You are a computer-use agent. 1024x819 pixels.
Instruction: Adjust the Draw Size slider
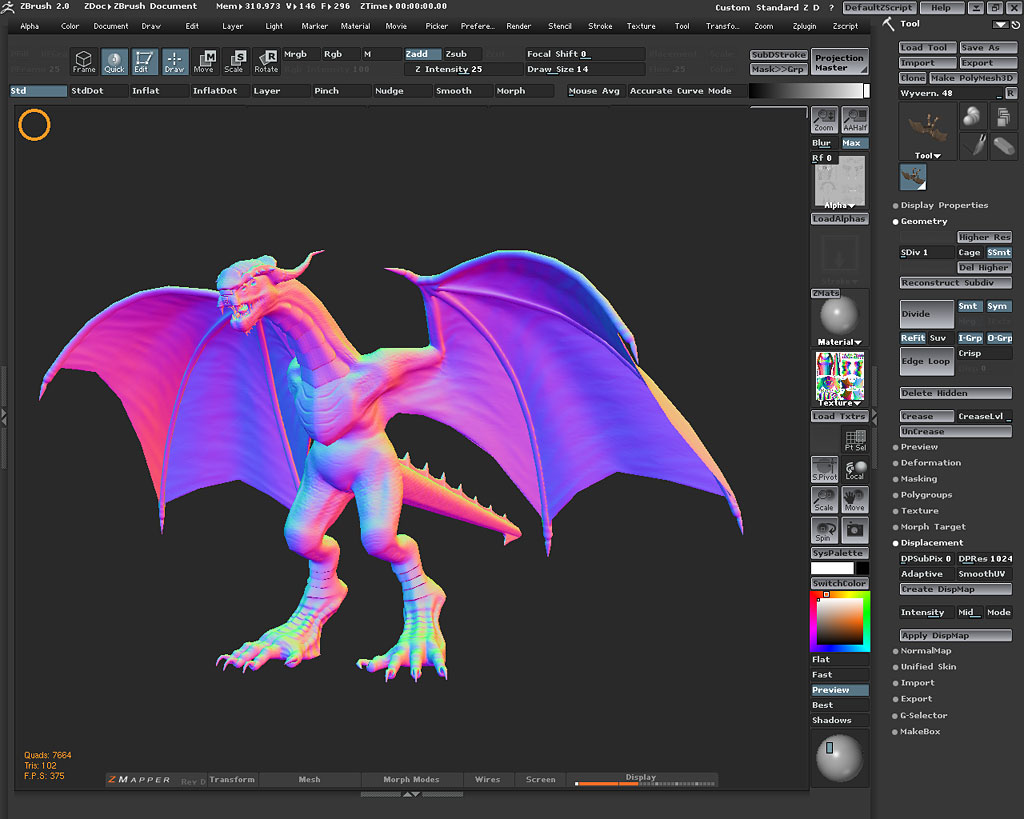point(584,69)
